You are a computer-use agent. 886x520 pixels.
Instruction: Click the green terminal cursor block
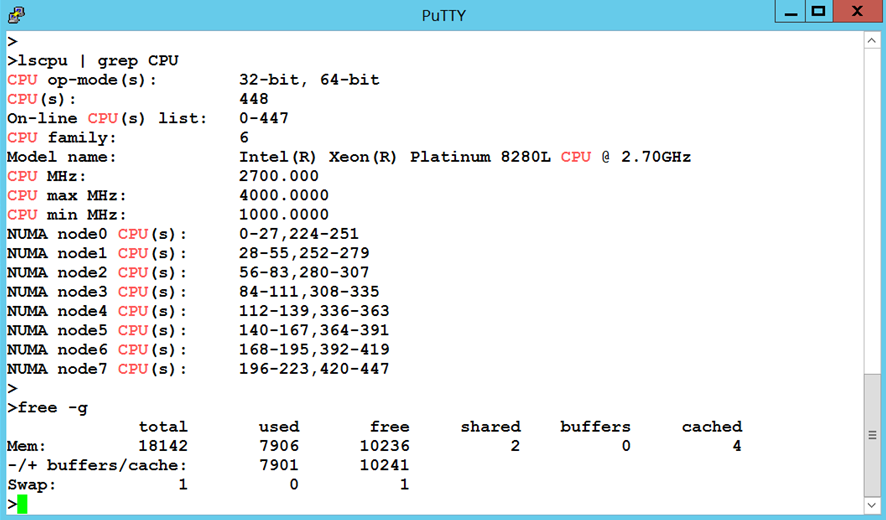(22, 504)
